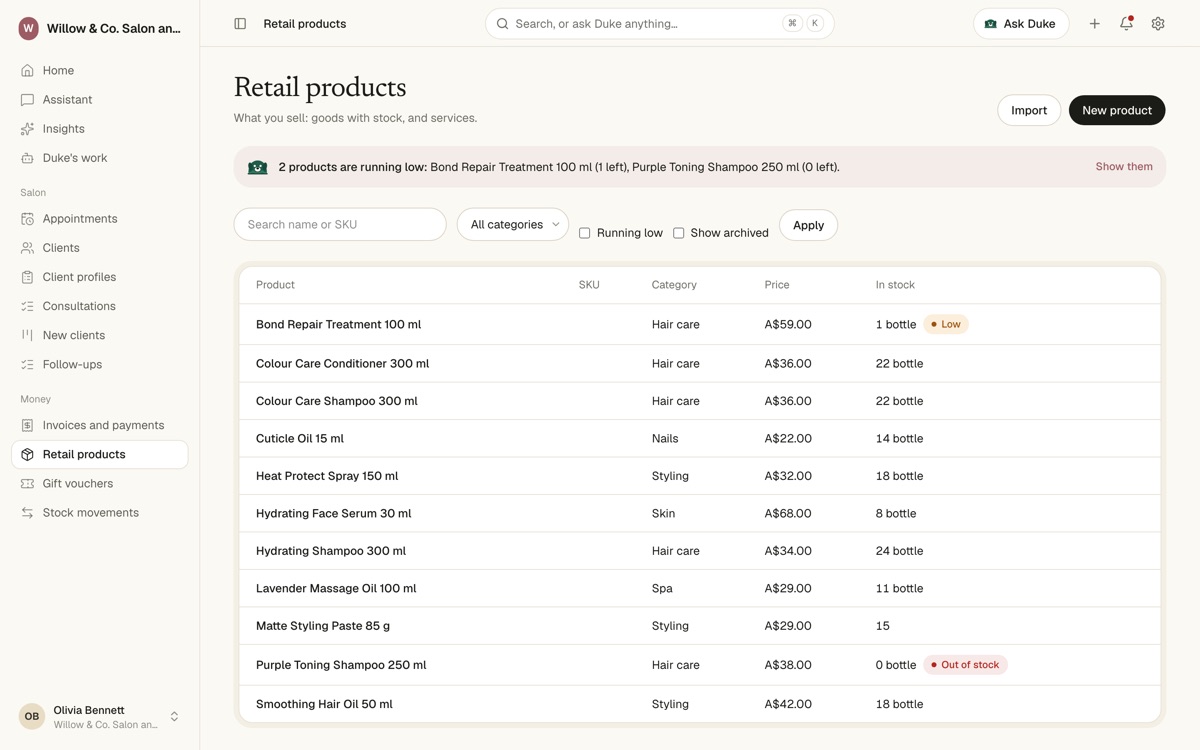Click the Nails category cell

(x=665, y=438)
